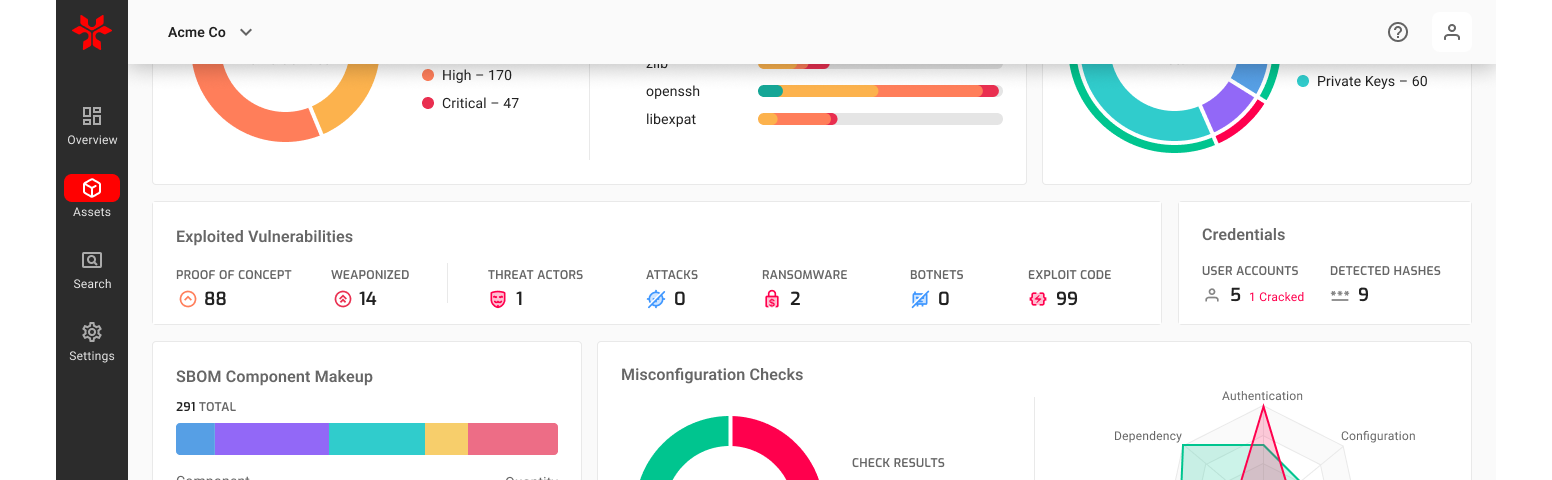1552x480 pixels.
Task: Click the pink segment of SBOM bar
Action: click(513, 439)
